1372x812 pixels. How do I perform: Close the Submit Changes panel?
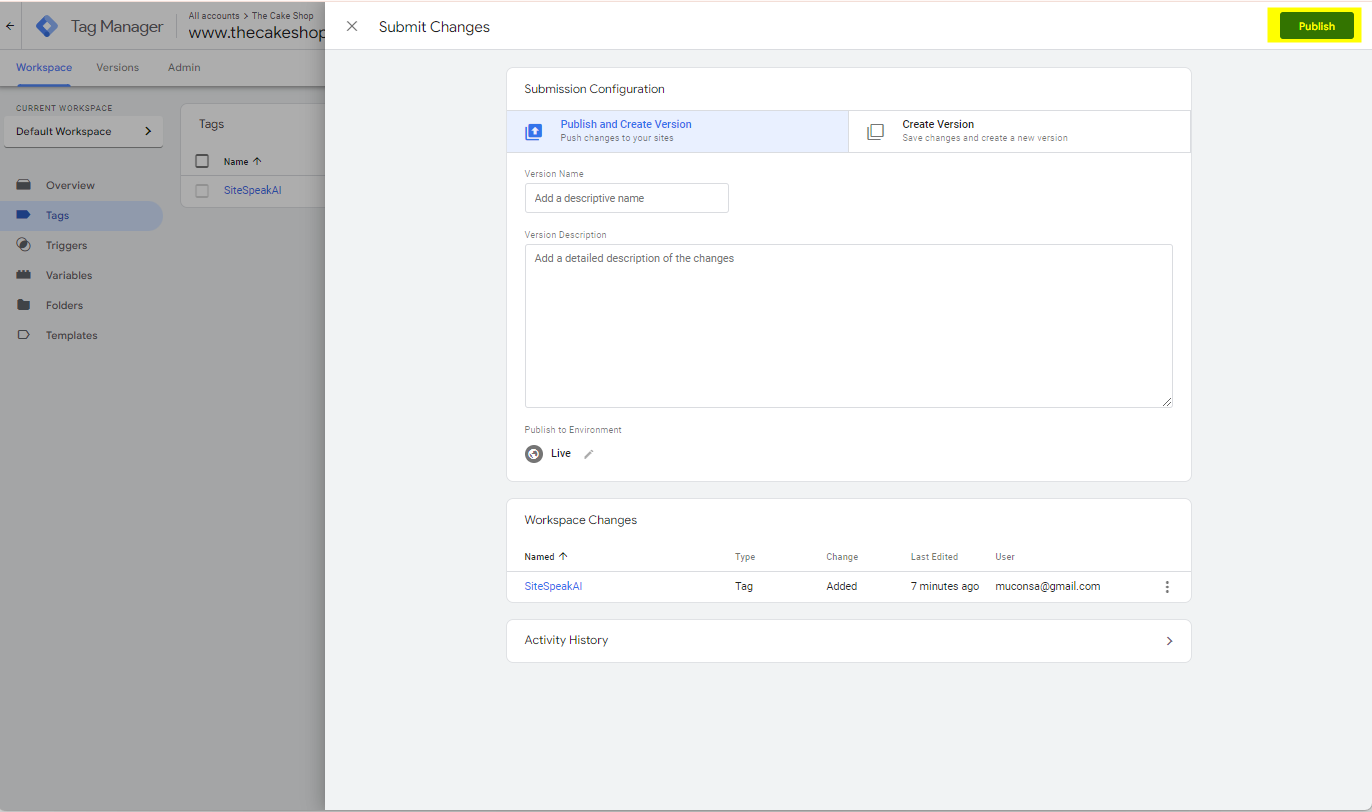352,27
